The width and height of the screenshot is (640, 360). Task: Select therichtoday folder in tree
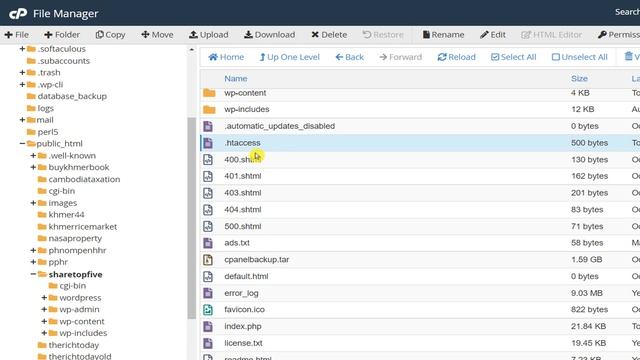click(x=73, y=345)
